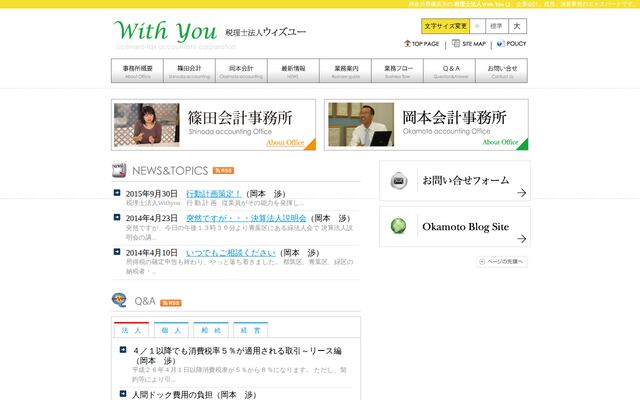Click arrow icon beside 2014年4月10日 news
Image resolution: width=640 pixels, height=400 pixels.
(117, 252)
